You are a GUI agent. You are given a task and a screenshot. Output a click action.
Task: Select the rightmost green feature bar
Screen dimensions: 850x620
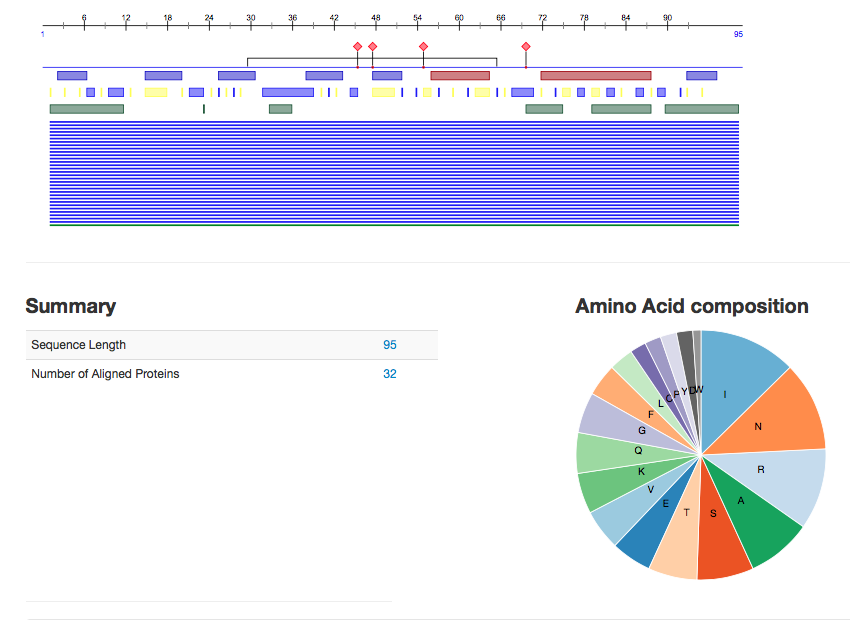pyautogui.click(x=701, y=109)
